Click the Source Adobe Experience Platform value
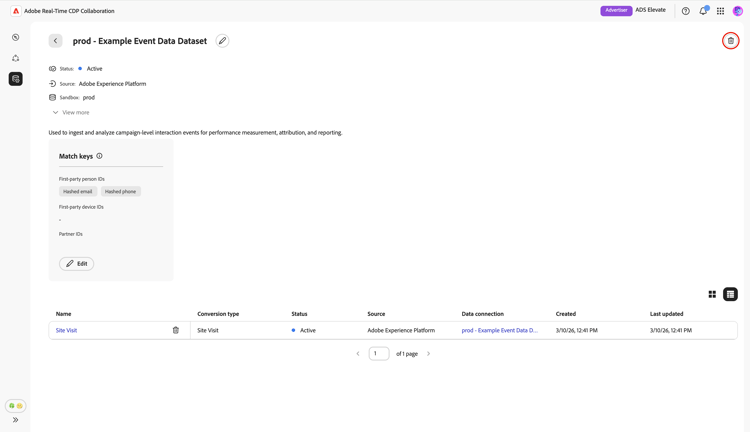 (112, 84)
